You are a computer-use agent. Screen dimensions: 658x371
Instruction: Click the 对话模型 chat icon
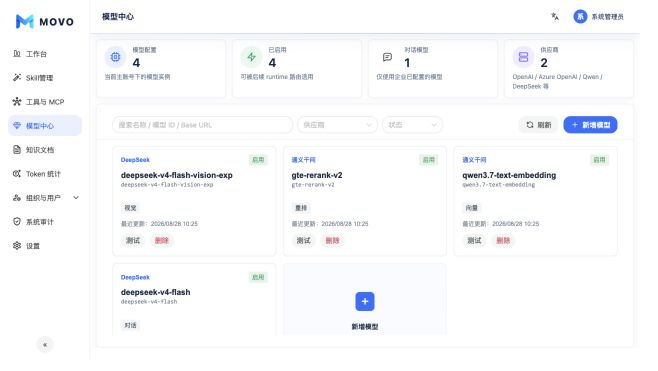pos(387,57)
